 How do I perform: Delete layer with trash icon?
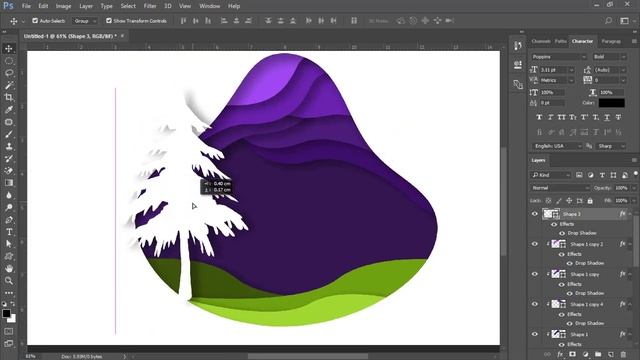pyautogui.click(x=623, y=354)
